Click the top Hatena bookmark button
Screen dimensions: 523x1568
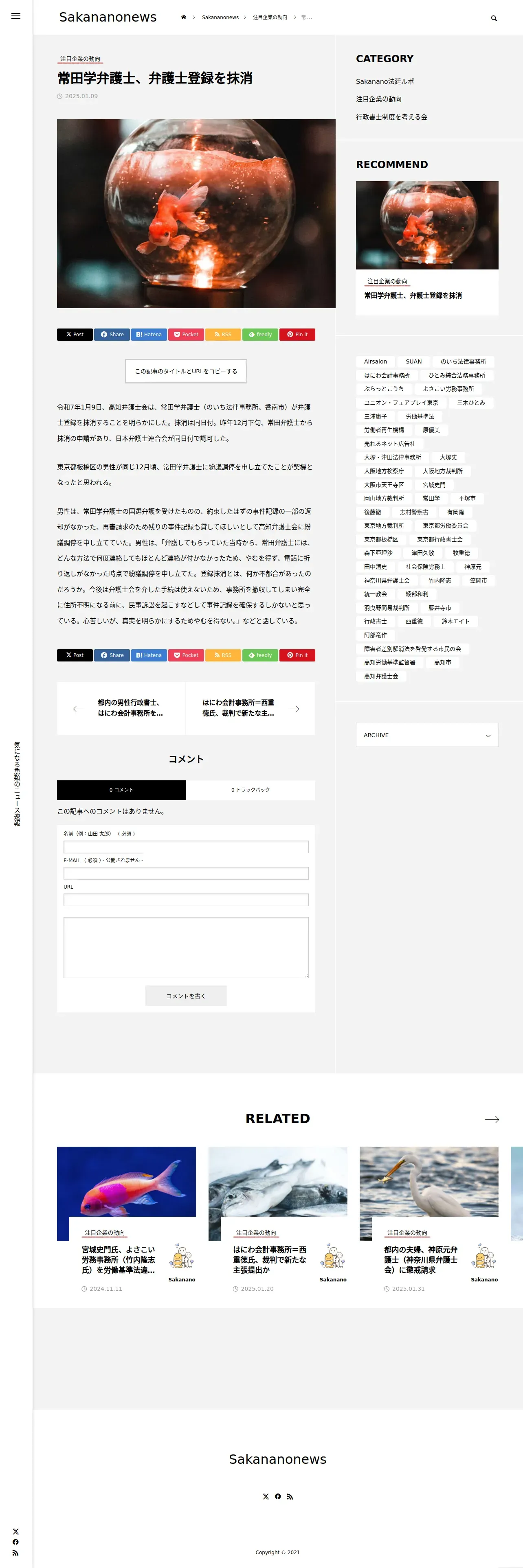tap(149, 334)
